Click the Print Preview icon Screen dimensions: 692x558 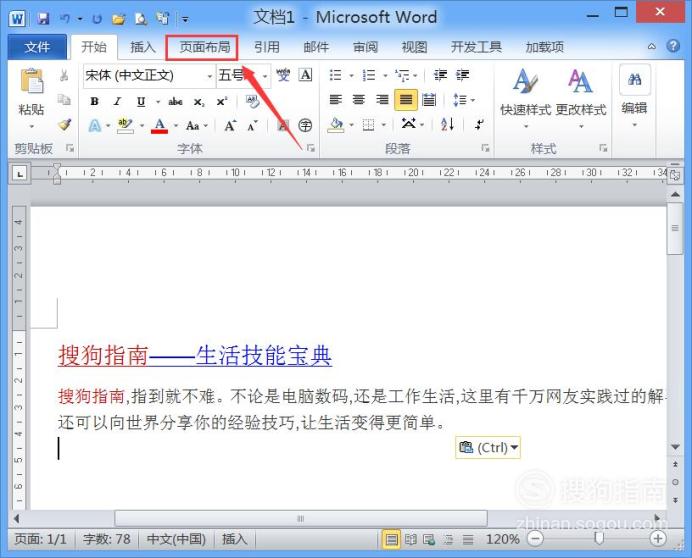[x=140, y=19]
